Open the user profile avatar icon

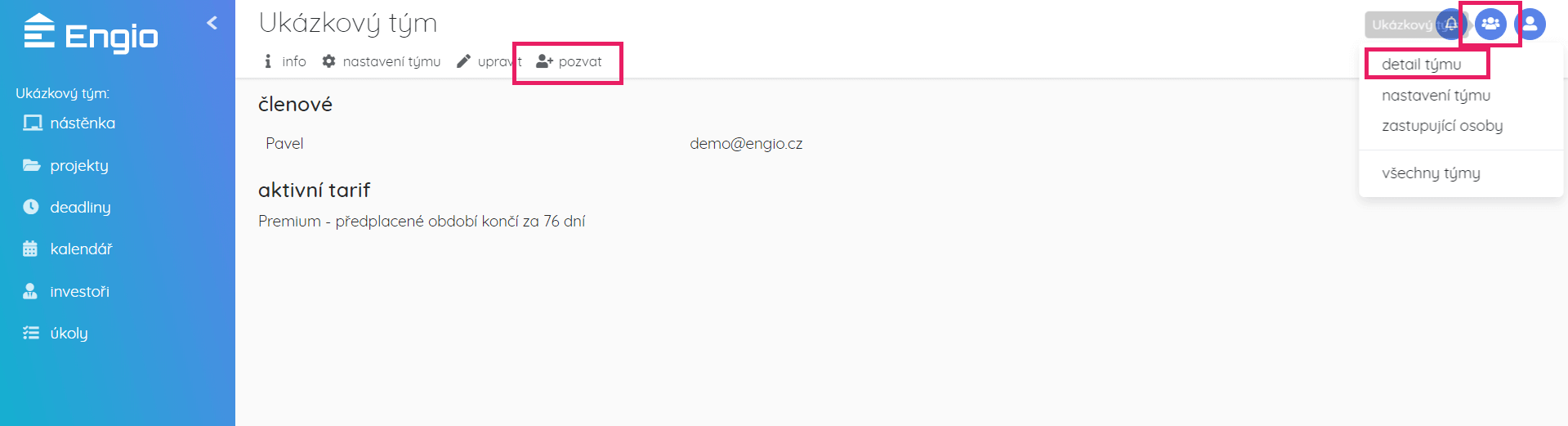click(x=1530, y=25)
